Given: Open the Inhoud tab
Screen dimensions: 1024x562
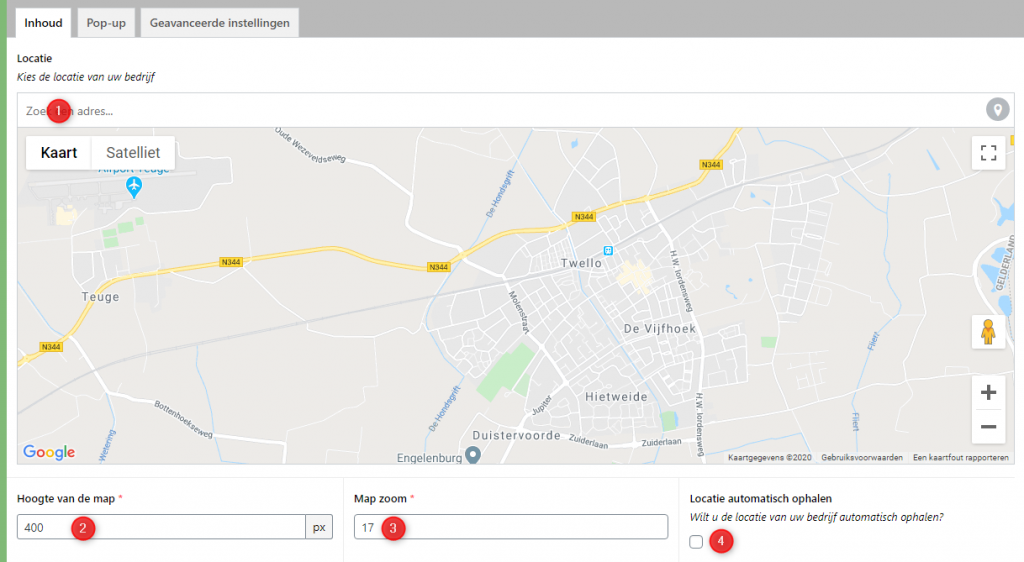Looking at the screenshot, I should tap(43, 22).
